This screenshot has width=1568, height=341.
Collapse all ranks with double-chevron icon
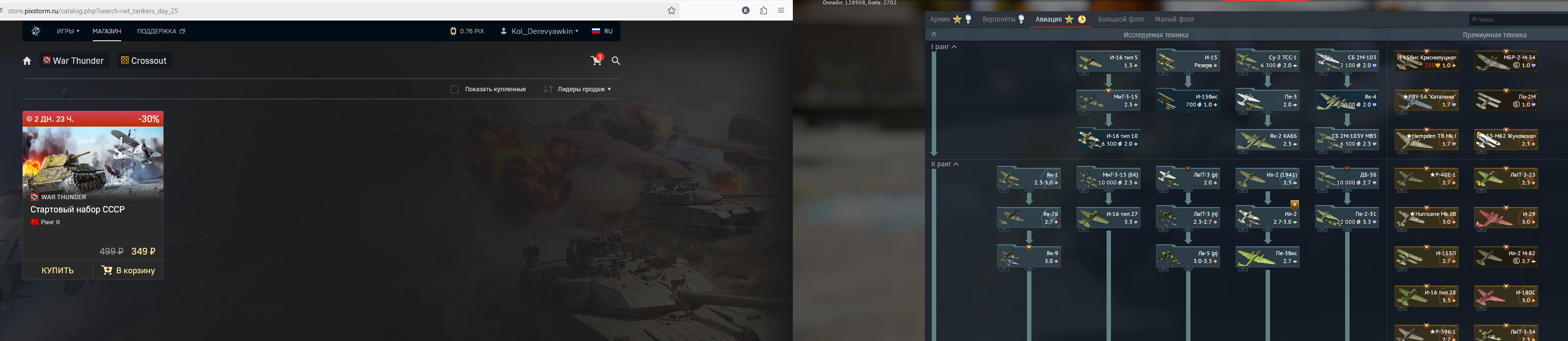(934, 35)
